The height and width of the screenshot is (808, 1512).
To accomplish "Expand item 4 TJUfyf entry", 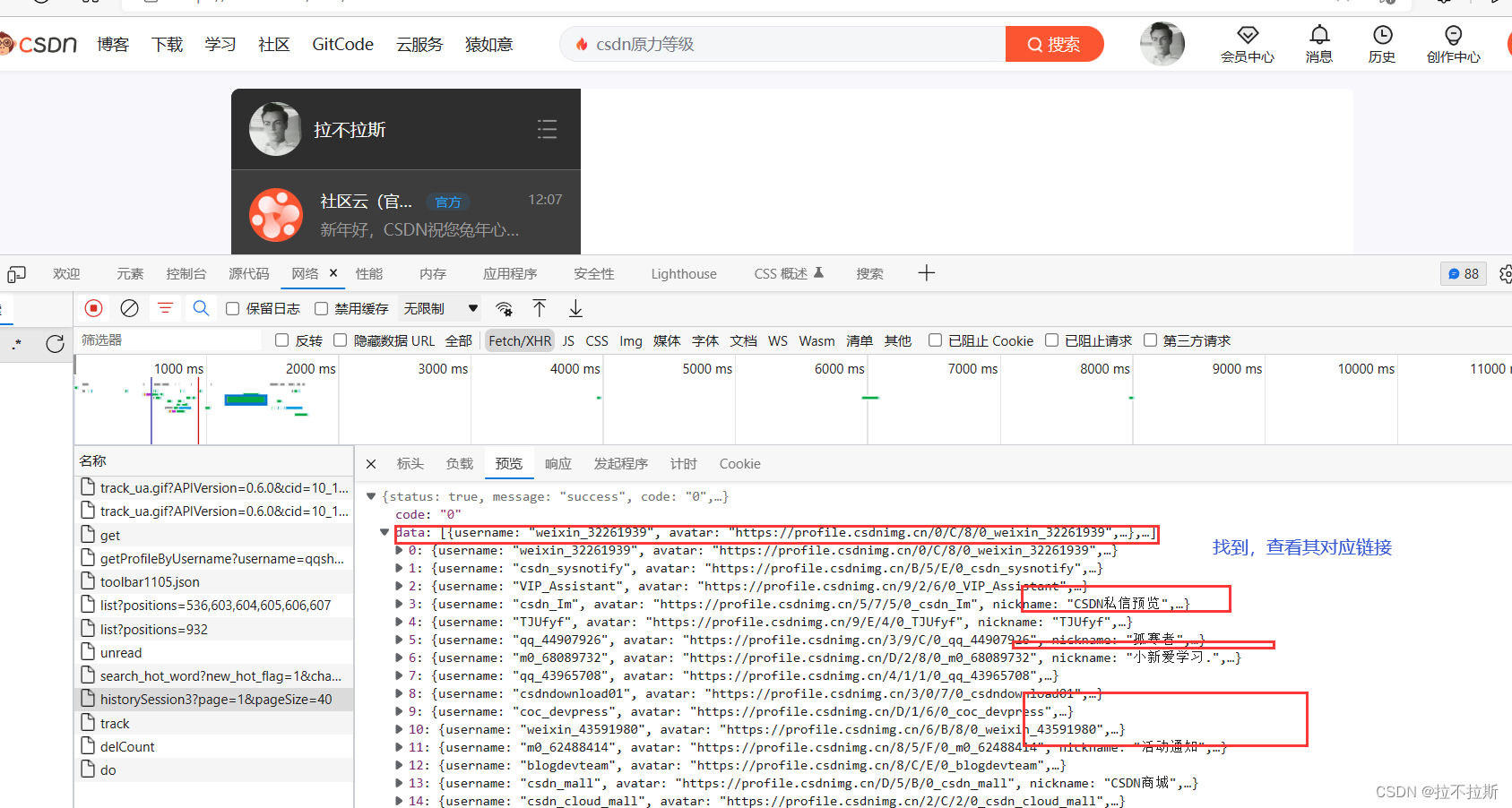I will tap(400, 622).
